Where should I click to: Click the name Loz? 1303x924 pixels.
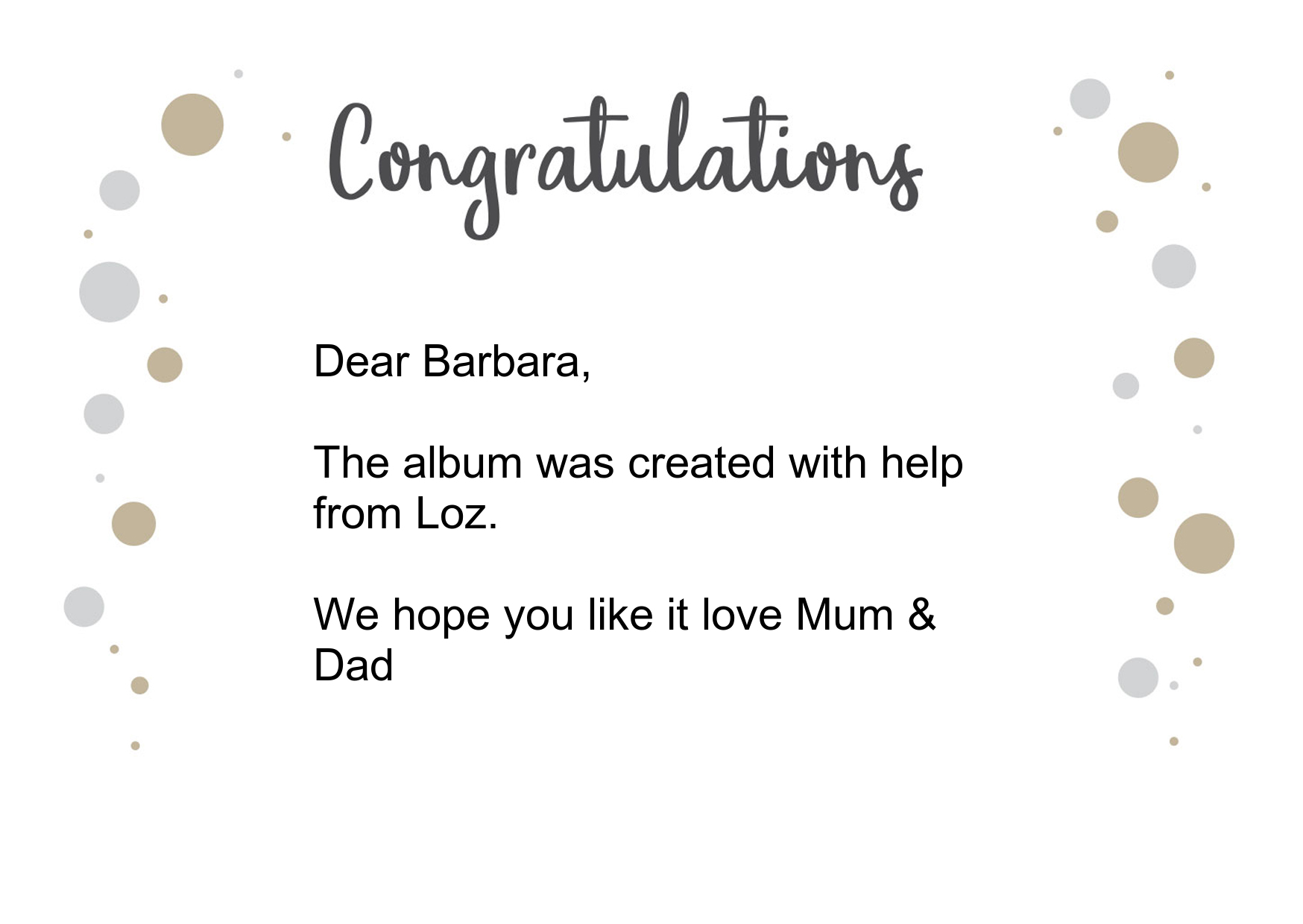click(x=455, y=513)
